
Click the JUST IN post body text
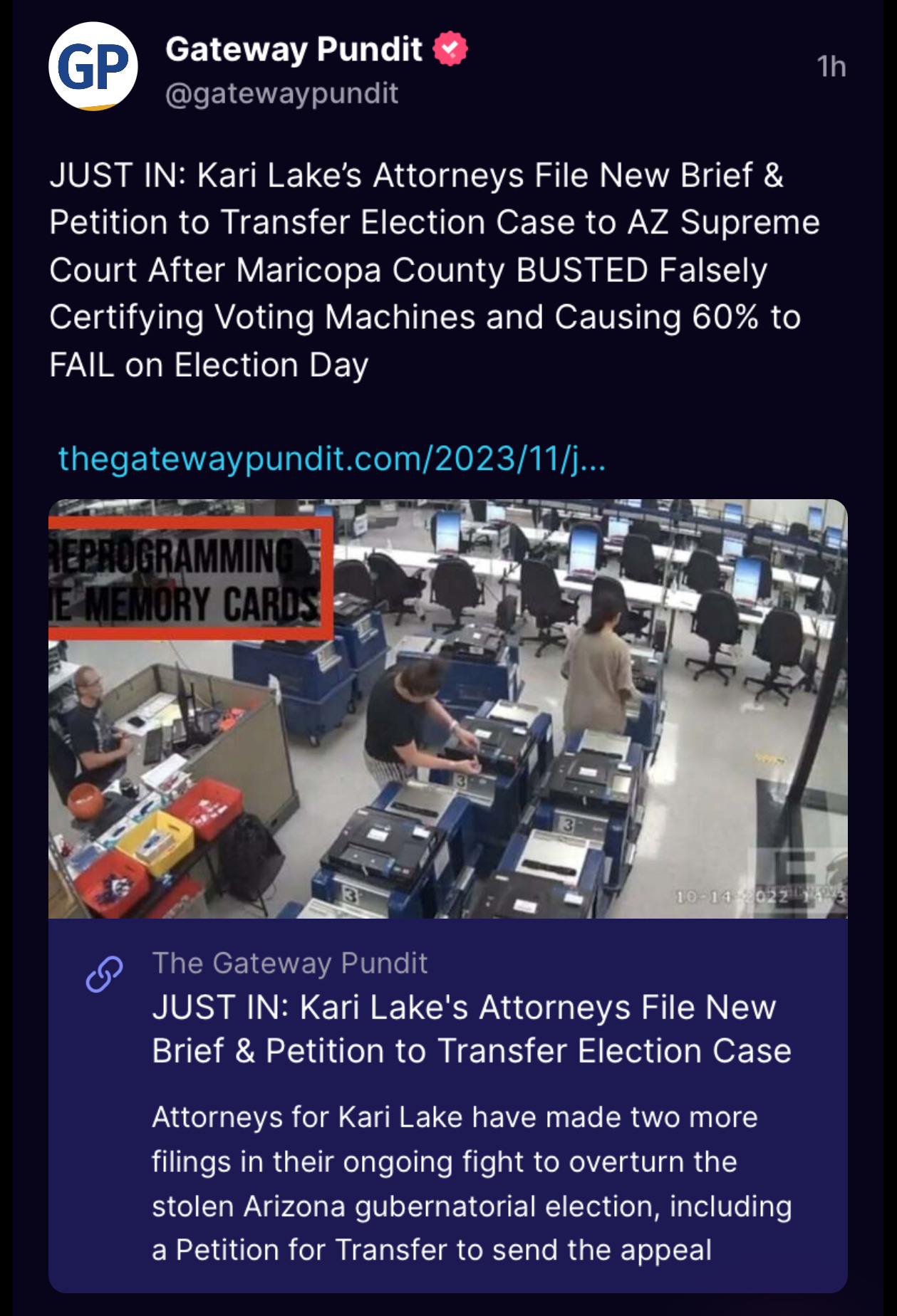435,270
